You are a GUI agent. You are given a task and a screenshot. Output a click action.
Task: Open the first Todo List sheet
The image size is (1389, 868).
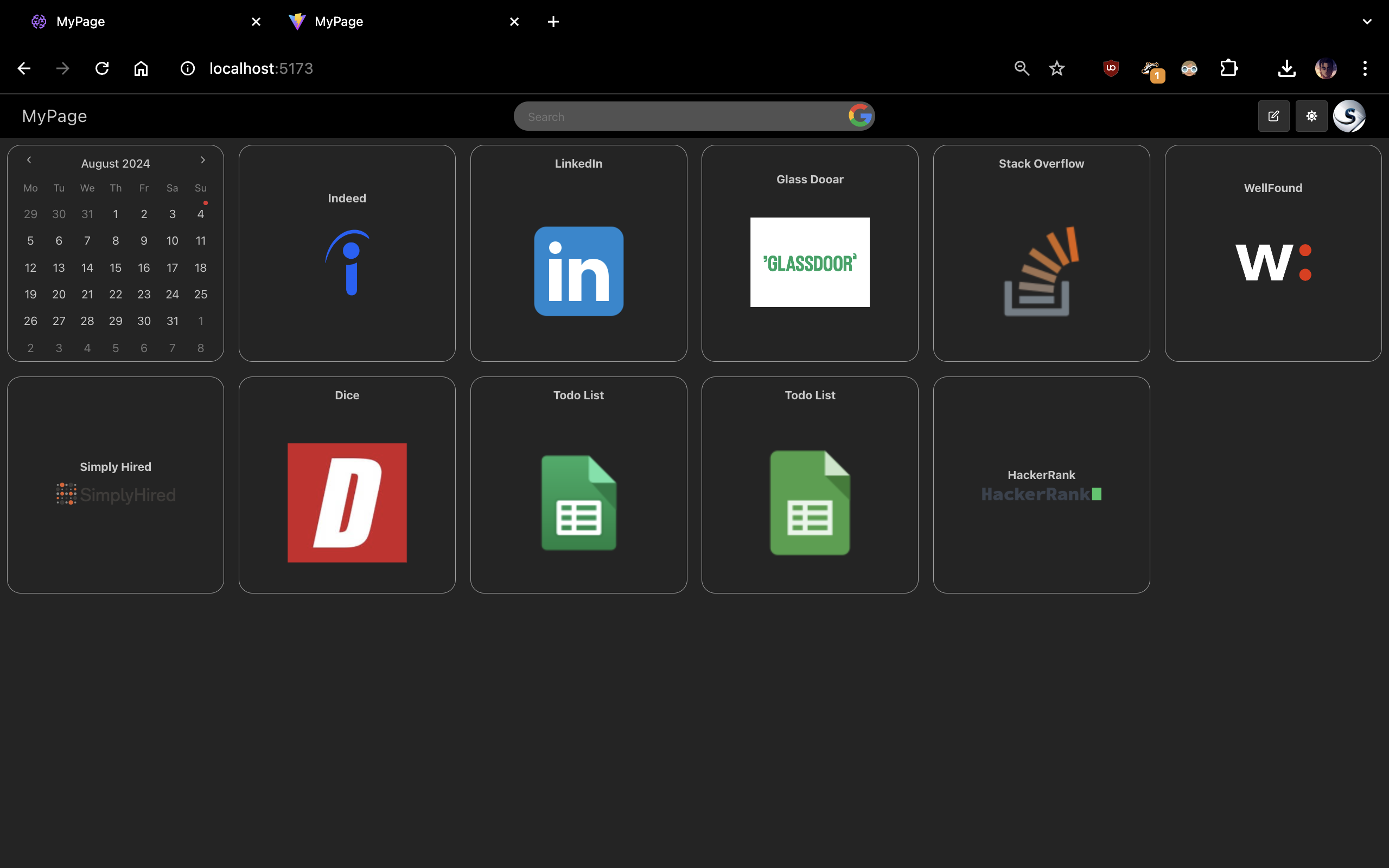click(578, 501)
